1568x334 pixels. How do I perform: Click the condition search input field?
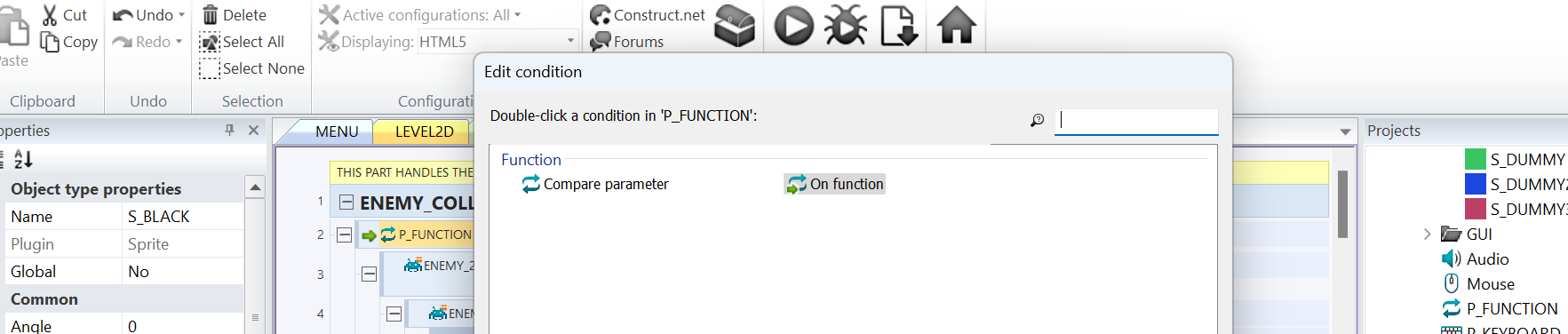[1136, 120]
